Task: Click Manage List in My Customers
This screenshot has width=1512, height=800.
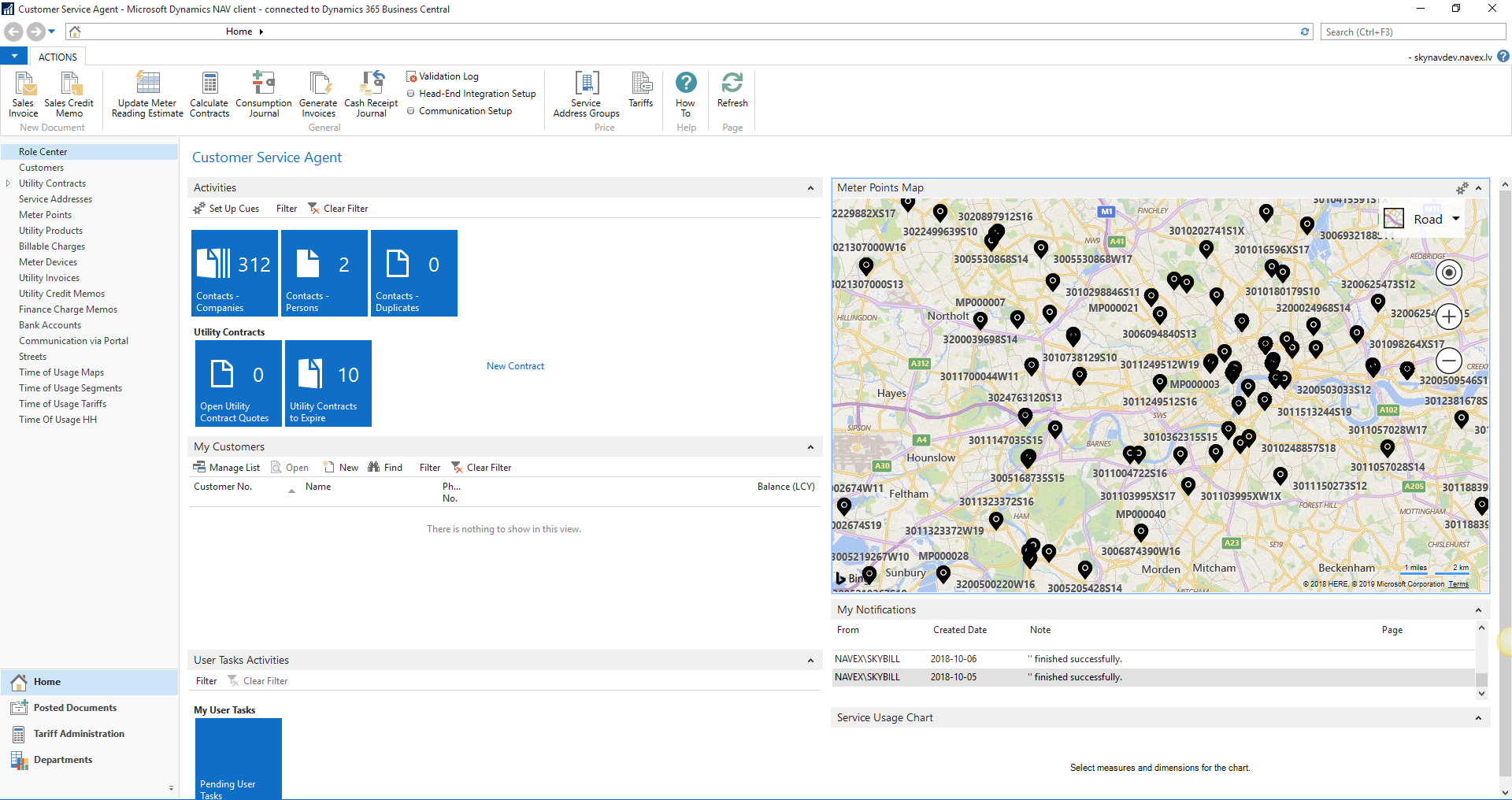Action: [x=227, y=468]
